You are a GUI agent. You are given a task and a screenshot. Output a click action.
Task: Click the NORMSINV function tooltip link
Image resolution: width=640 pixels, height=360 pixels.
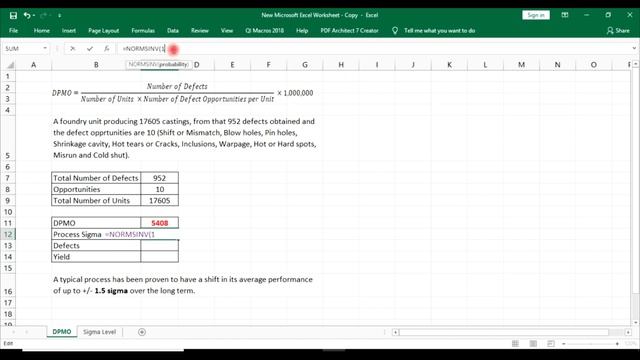(142, 64)
